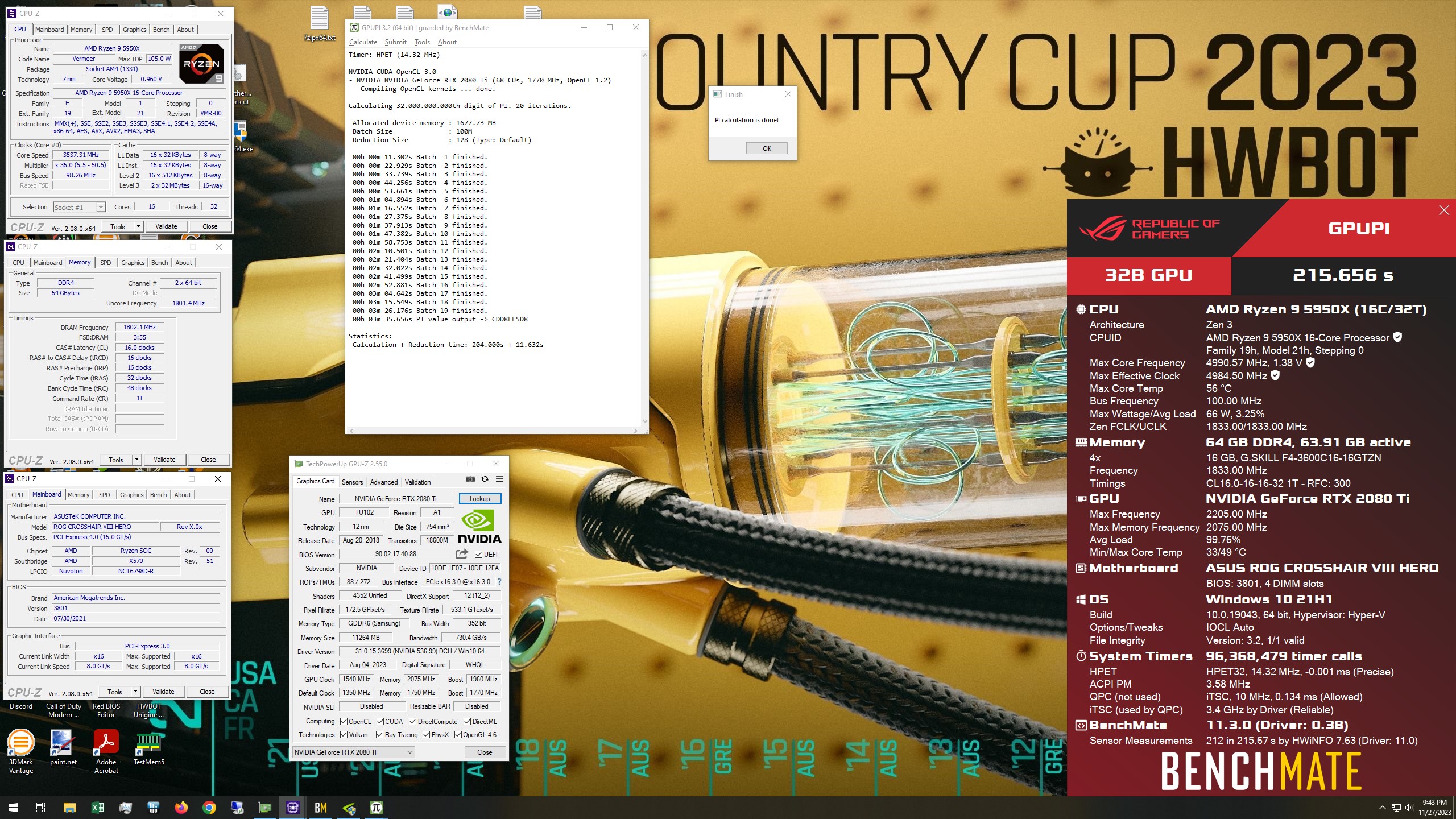Show hidden system tray icons
The width and height of the screenshot is (1456, 819).
coord(1382,808)
